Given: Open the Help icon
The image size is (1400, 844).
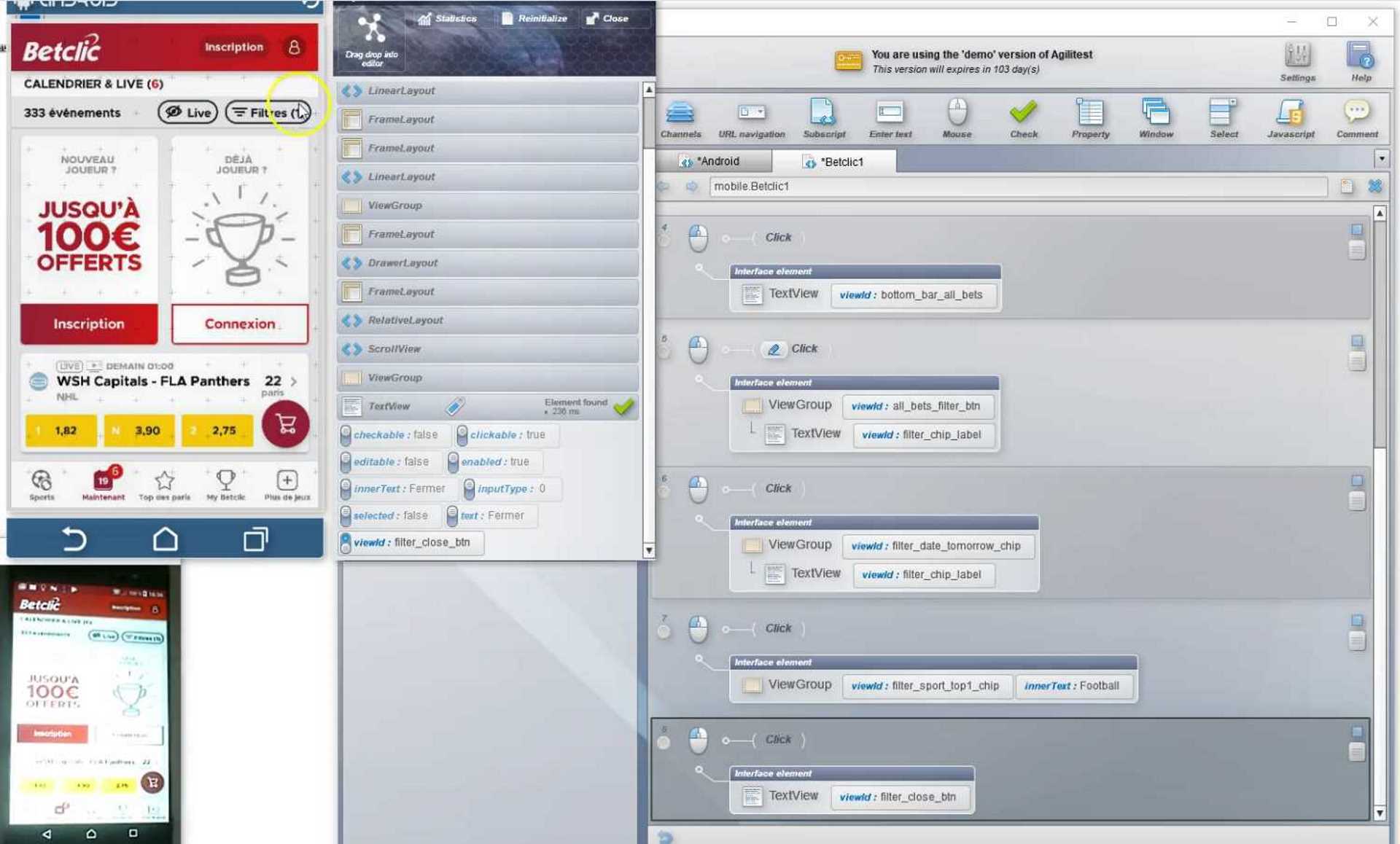Looking at the screenshot, I should [x=1361, y=61].
